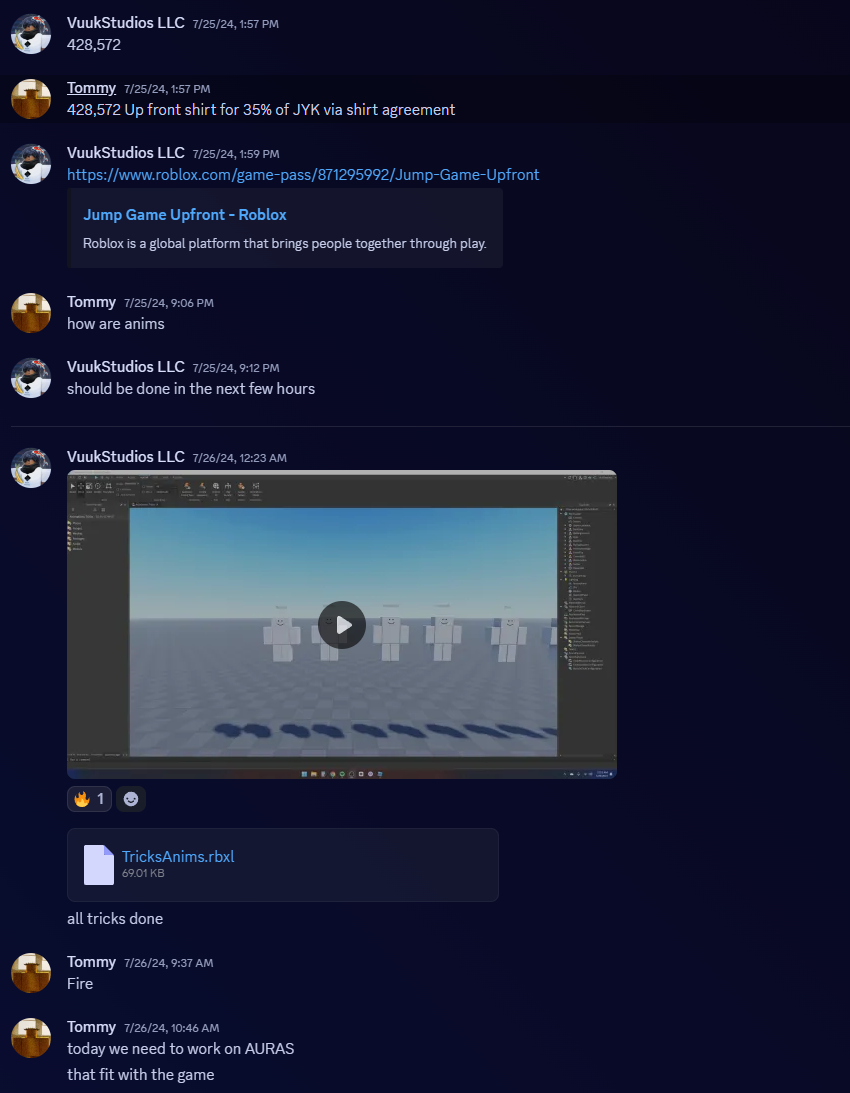Click VuukStudios LLC username at 9:12 PM
Screen dimensions: 850x1093
(x=126, y=367)
